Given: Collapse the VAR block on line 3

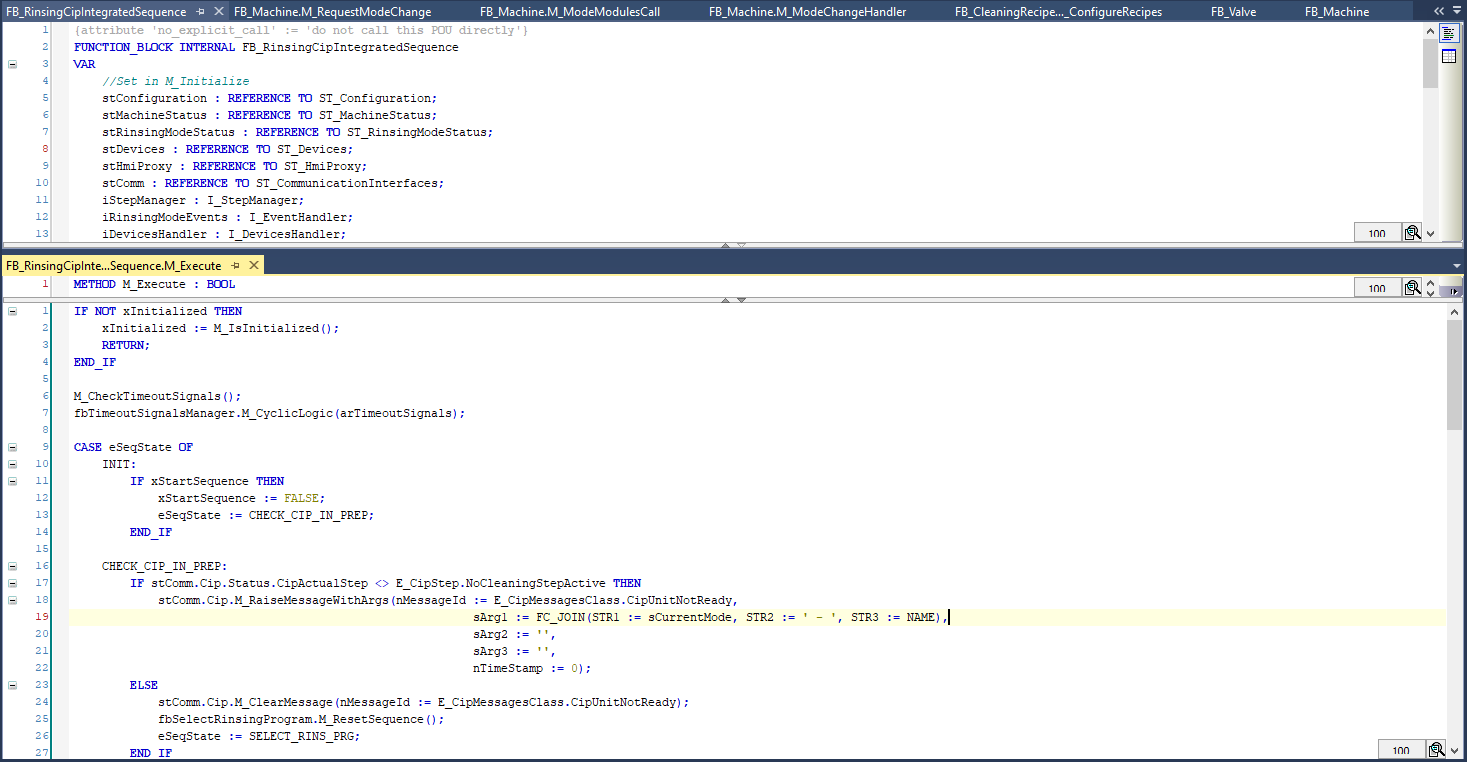Looking at the screenshot, I should click(x=13, y=64).
